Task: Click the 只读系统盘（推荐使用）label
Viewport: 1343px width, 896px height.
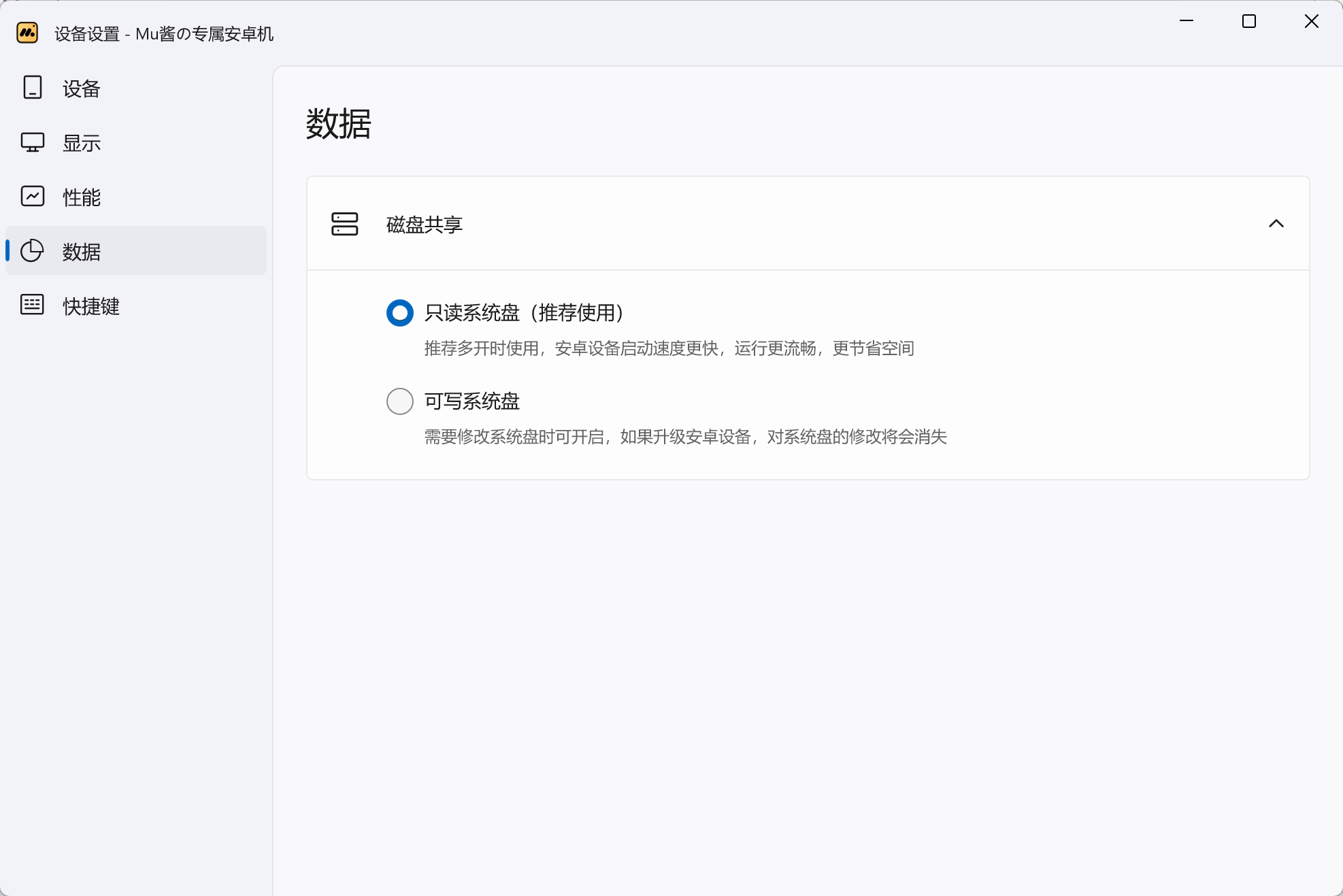Action: pyautogui.click(x=524, y=313)
